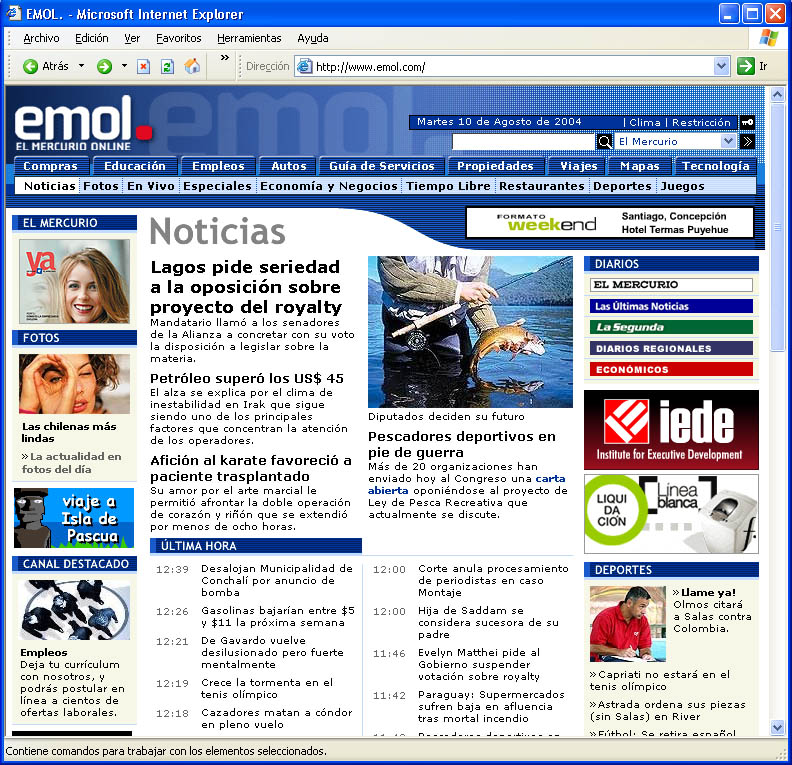Open the Clima link
The height and width of the screenshot is (765, 792).
click(645, 122)
